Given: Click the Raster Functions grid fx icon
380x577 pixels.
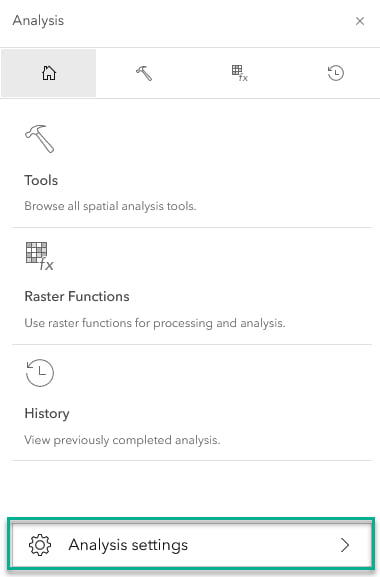Looking at the screenshot, I should click(39, 256).
